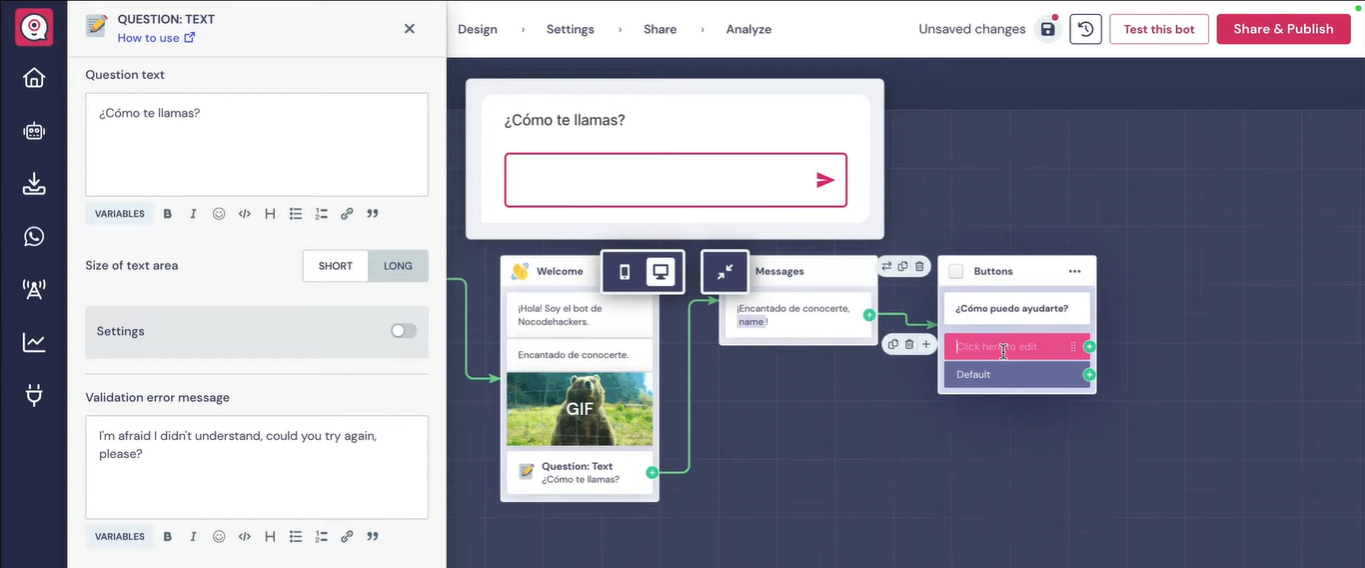Add a new button with the plus icon
1365x568 pixels.
[926, 344]
